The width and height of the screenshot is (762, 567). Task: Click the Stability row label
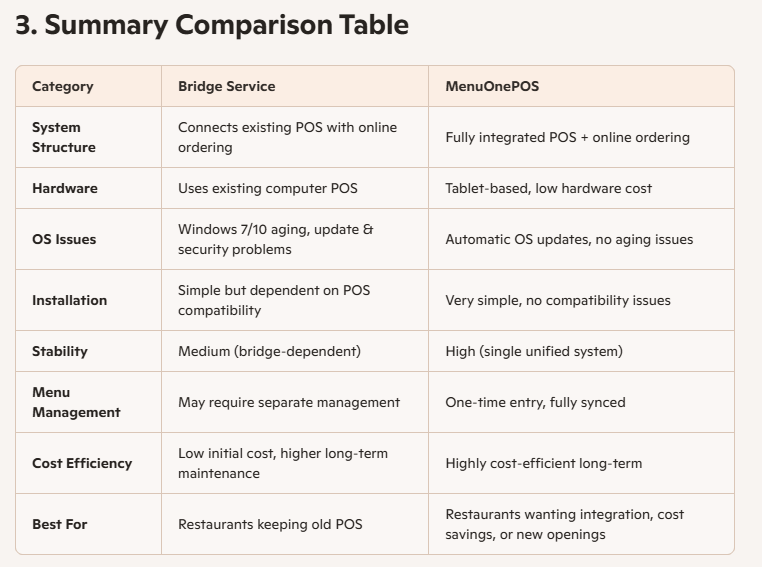[x=60, y=351]
